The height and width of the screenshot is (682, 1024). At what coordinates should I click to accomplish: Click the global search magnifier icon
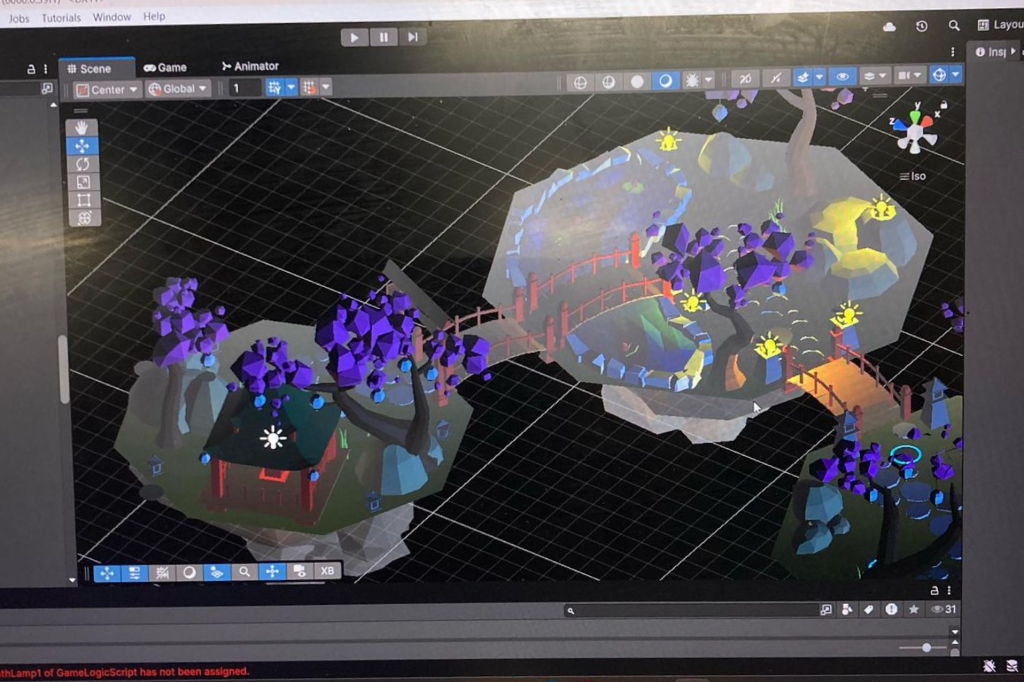point(954,26)
